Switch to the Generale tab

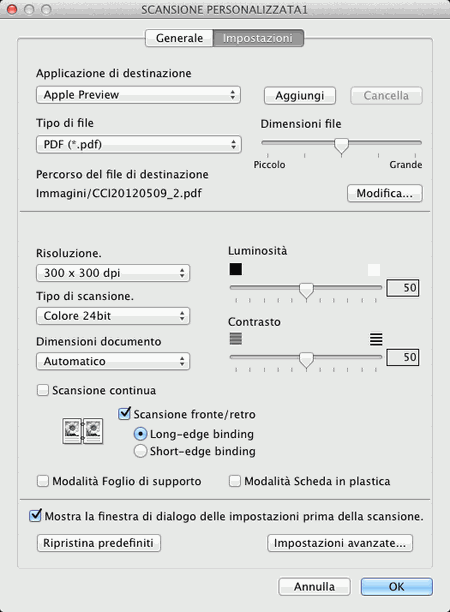coord(179,38)
